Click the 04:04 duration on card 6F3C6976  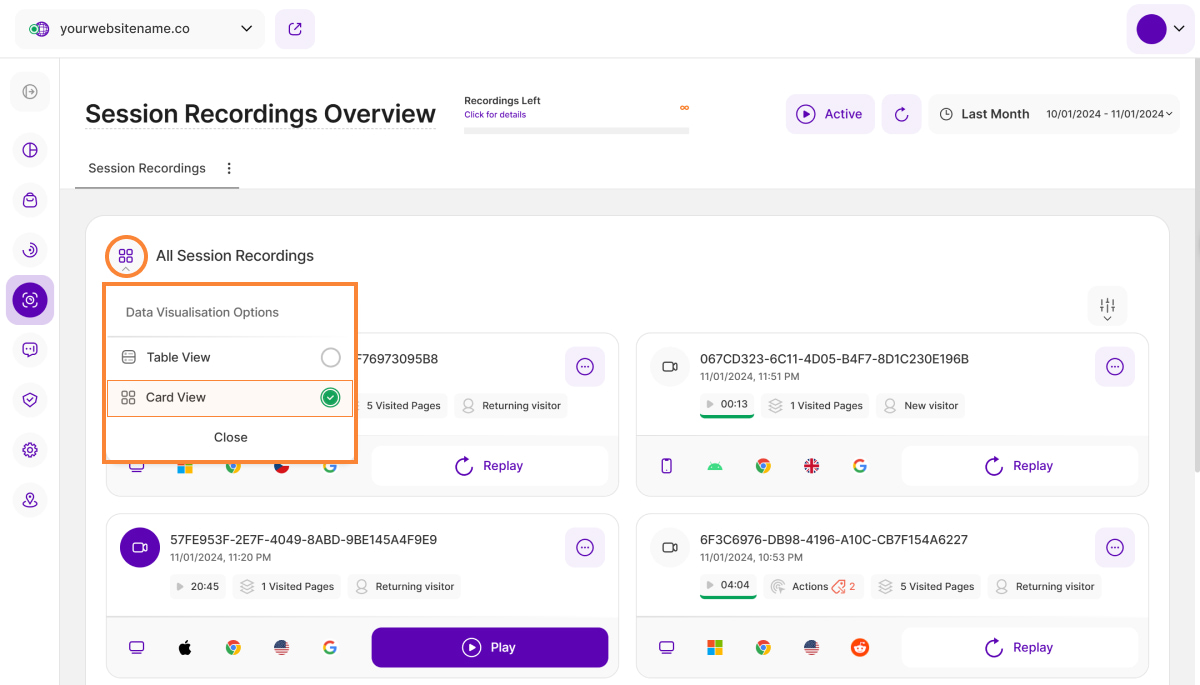point(728,586)
